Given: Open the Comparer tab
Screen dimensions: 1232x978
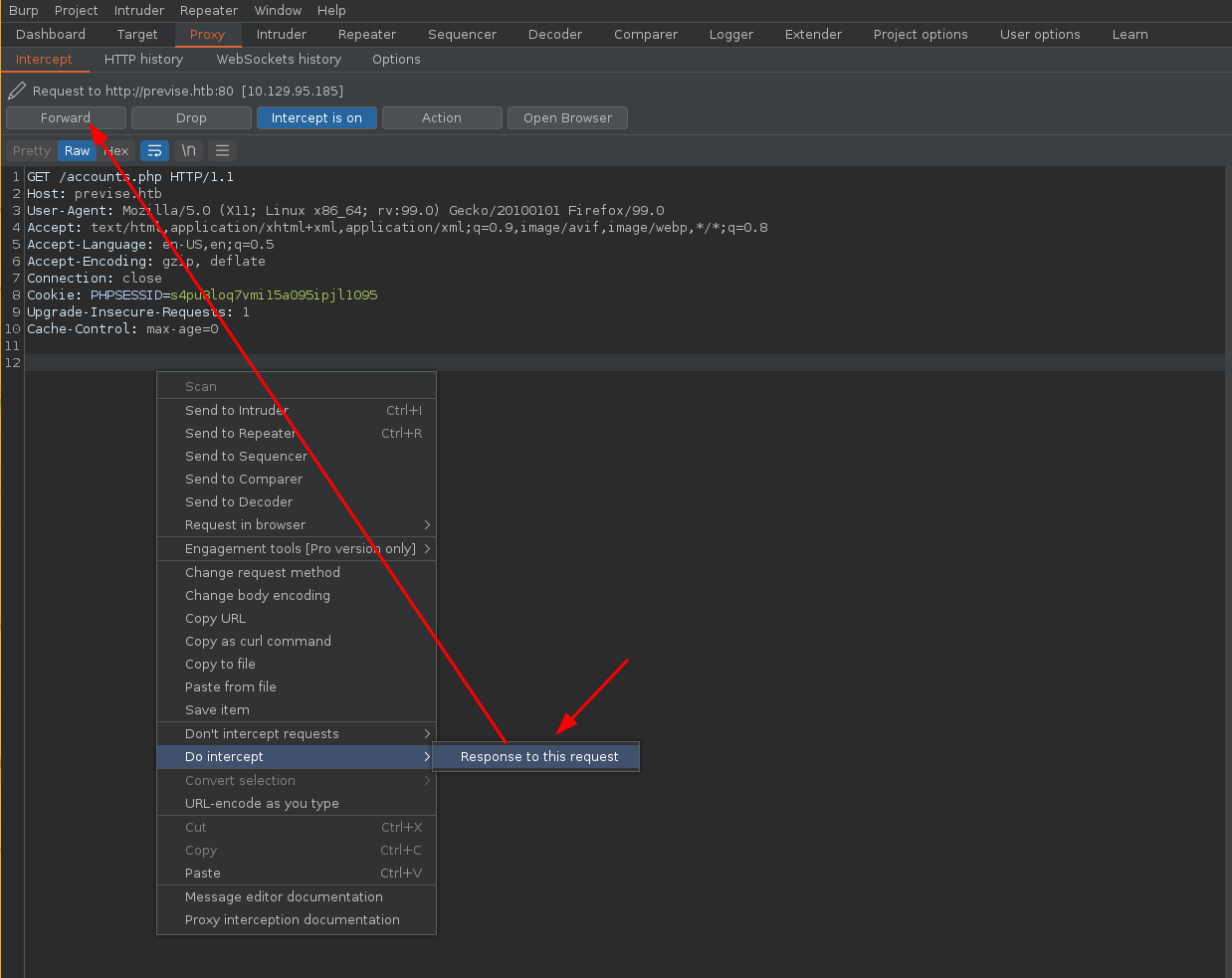Looking at the screenshot, I should (646, 35).
